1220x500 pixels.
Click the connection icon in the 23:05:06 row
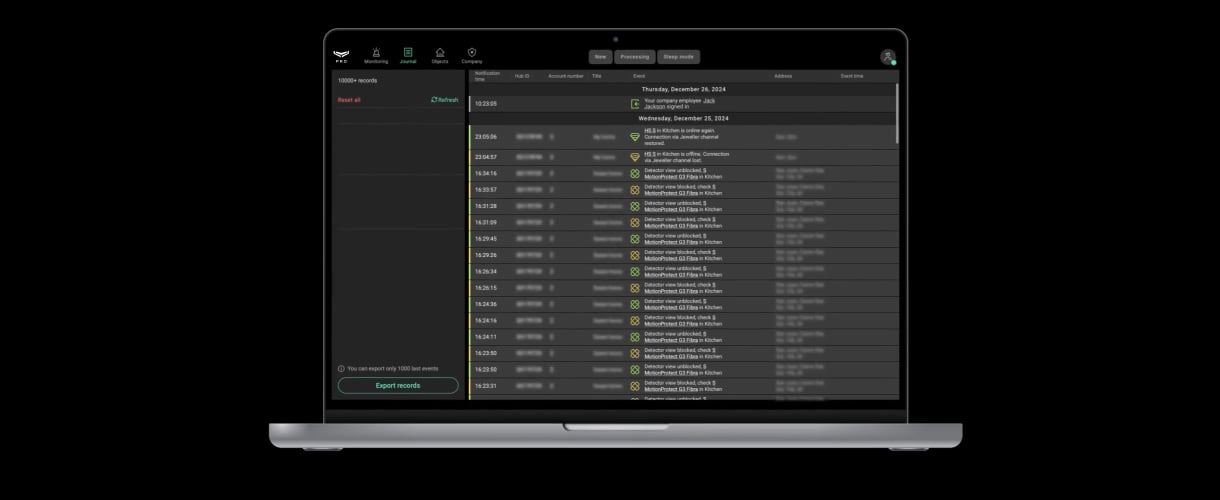(x=634, y=137)
